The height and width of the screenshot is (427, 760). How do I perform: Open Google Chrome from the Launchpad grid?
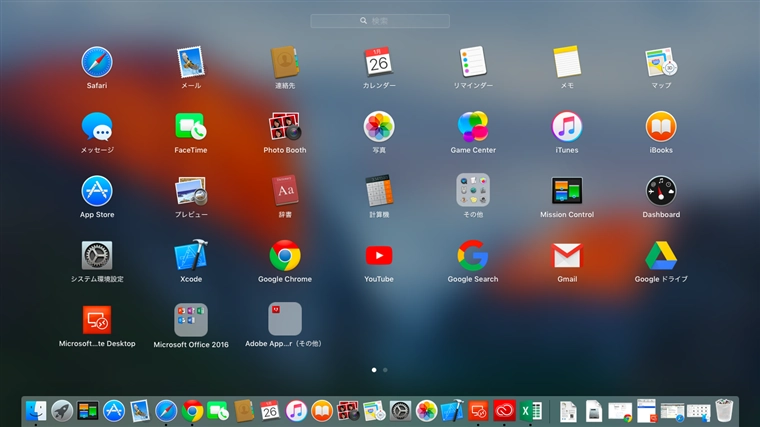click(x=285, y=255)
